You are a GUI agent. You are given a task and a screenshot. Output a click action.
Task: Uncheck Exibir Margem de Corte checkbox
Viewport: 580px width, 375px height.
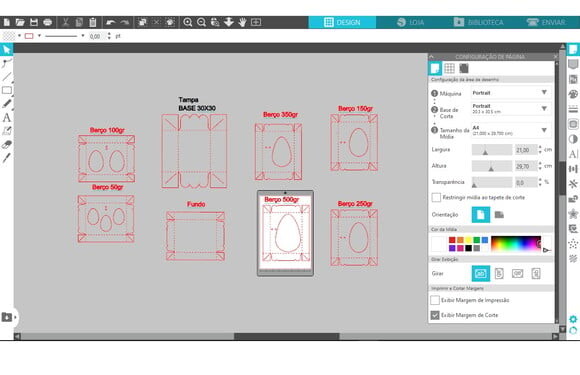(435, 315)
